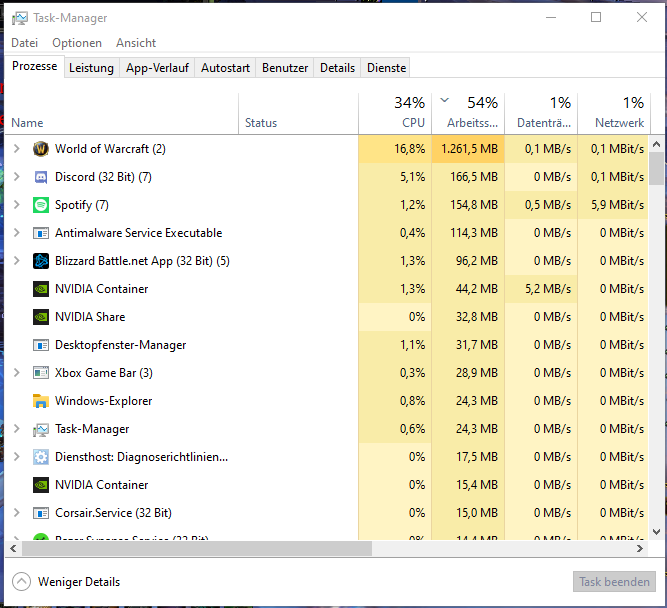Switch to the Autostart tab
Screen dimensions: 667x608
point(225,68)
